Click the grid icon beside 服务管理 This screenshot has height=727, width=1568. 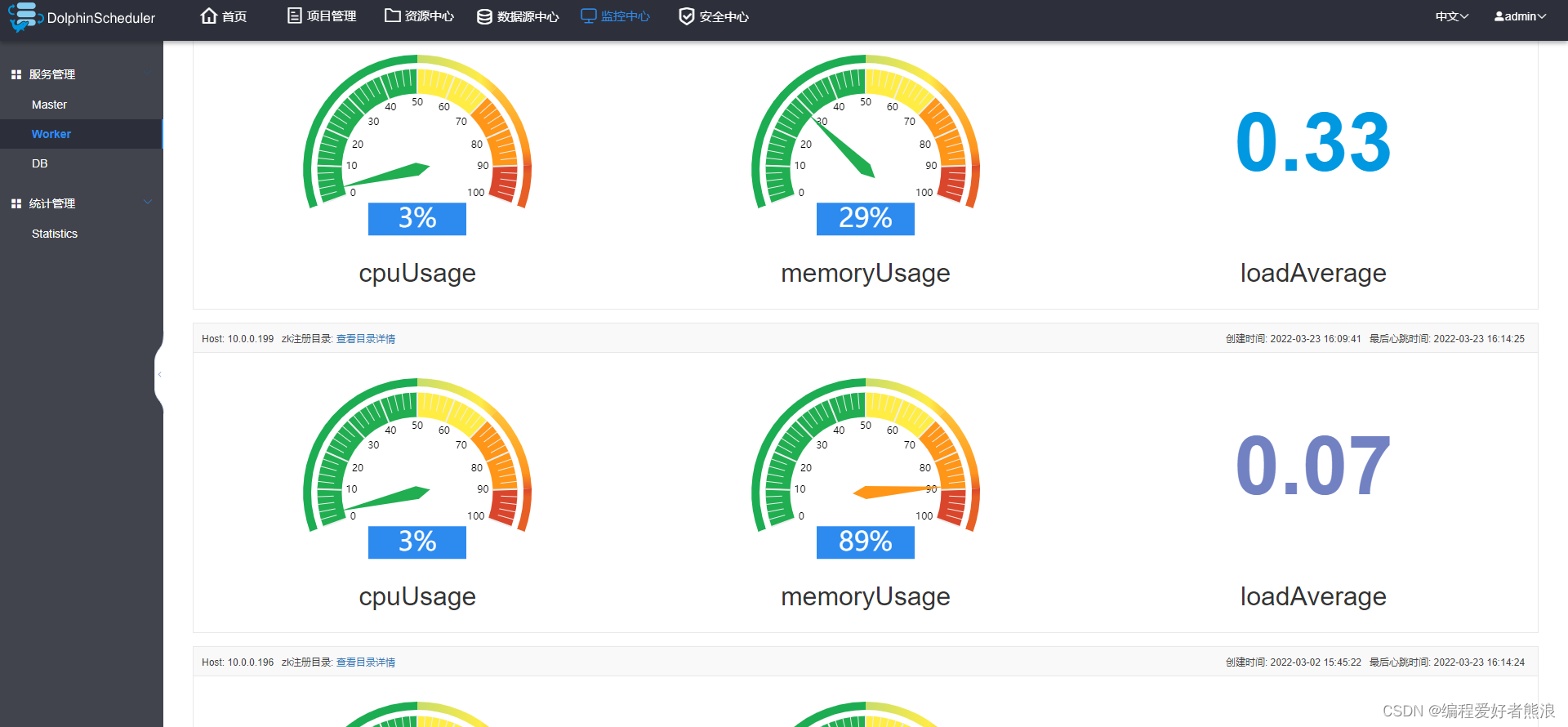[16, 74]
